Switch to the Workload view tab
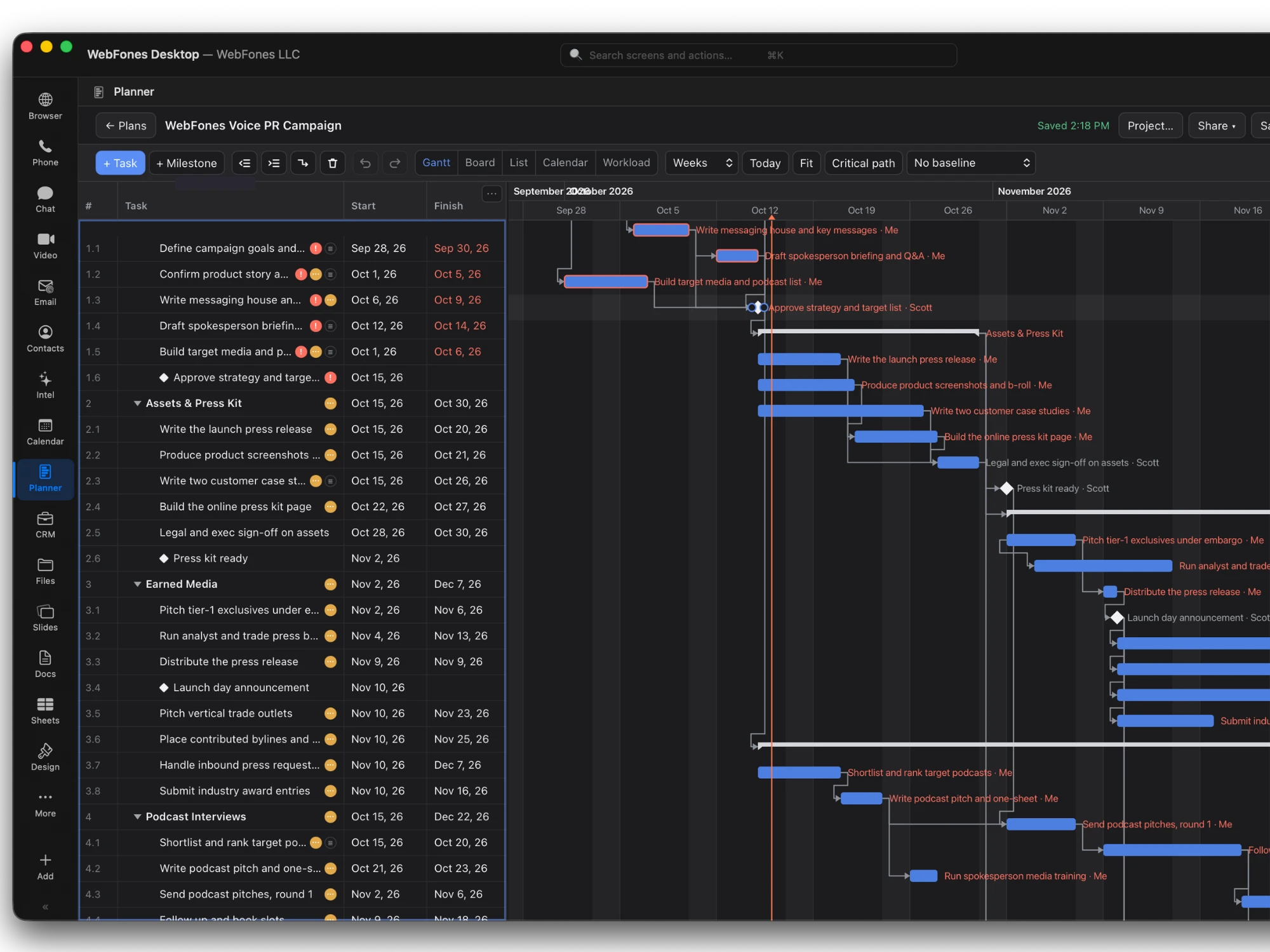This screenshot has width=1270, height=952. [x=626, y=163]
